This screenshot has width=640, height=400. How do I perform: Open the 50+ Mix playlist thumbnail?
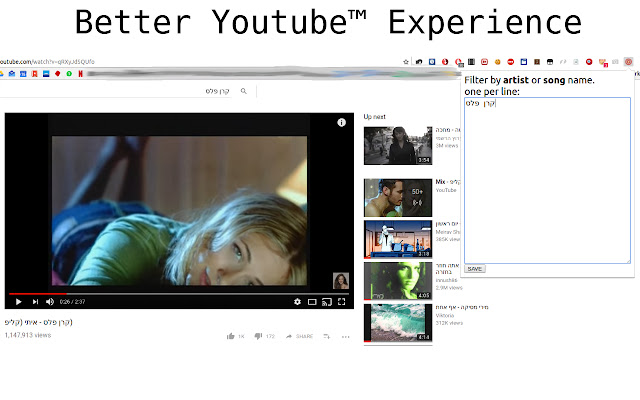tap(398, 198)
